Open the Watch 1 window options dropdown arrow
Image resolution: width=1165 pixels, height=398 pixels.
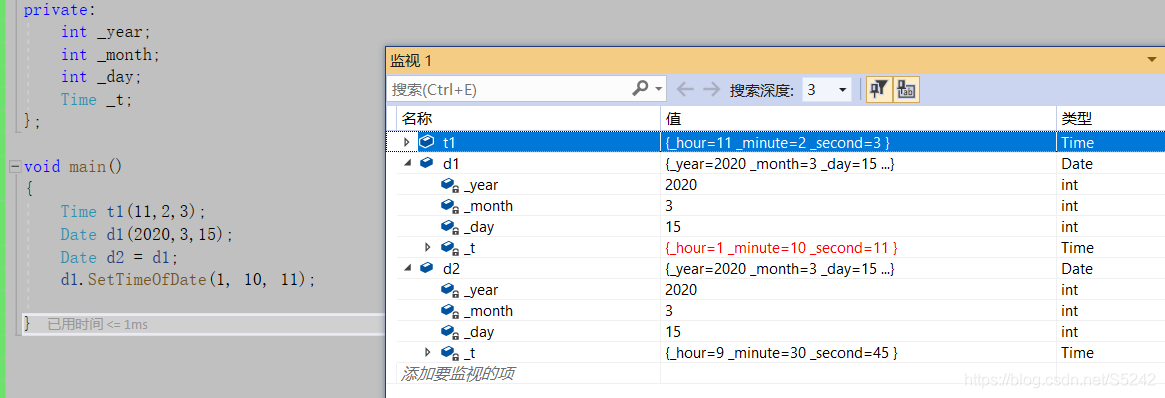(1152, 60)
